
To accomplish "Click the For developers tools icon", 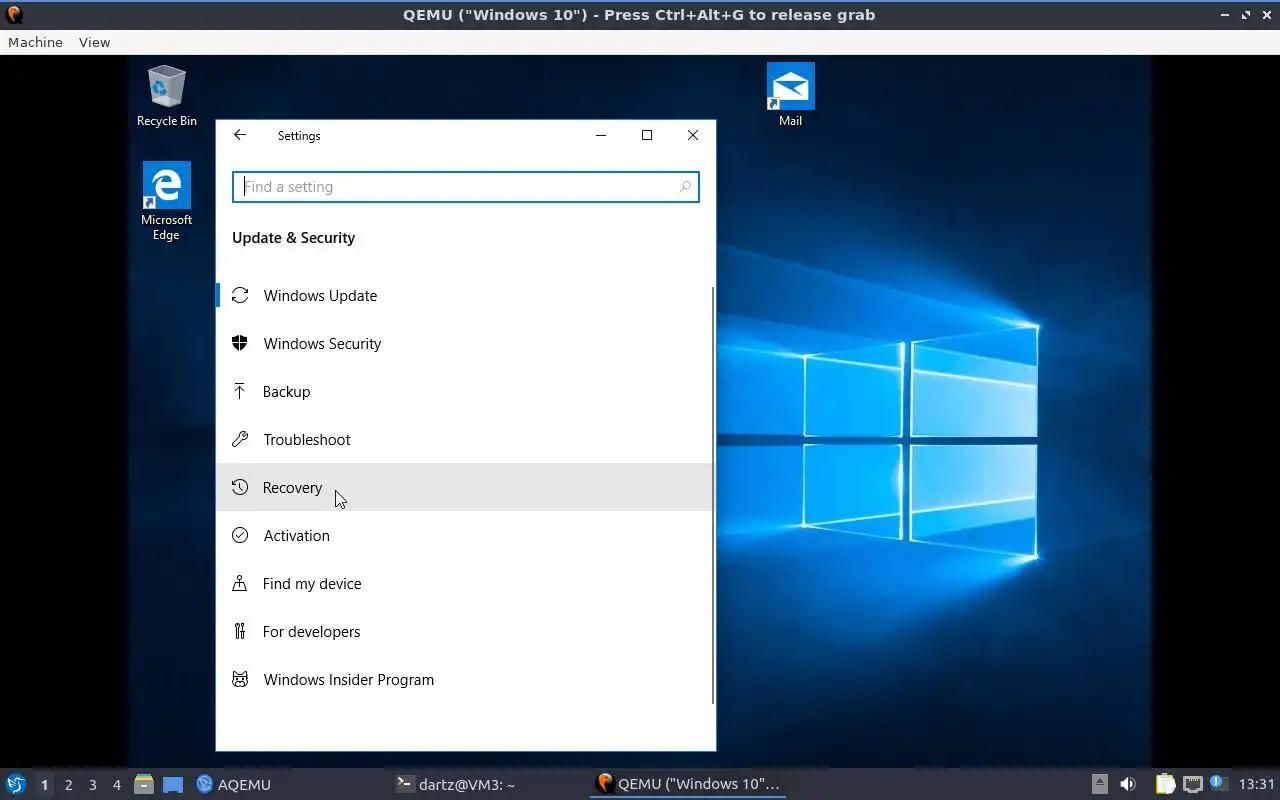I will [x=240, y=631].
